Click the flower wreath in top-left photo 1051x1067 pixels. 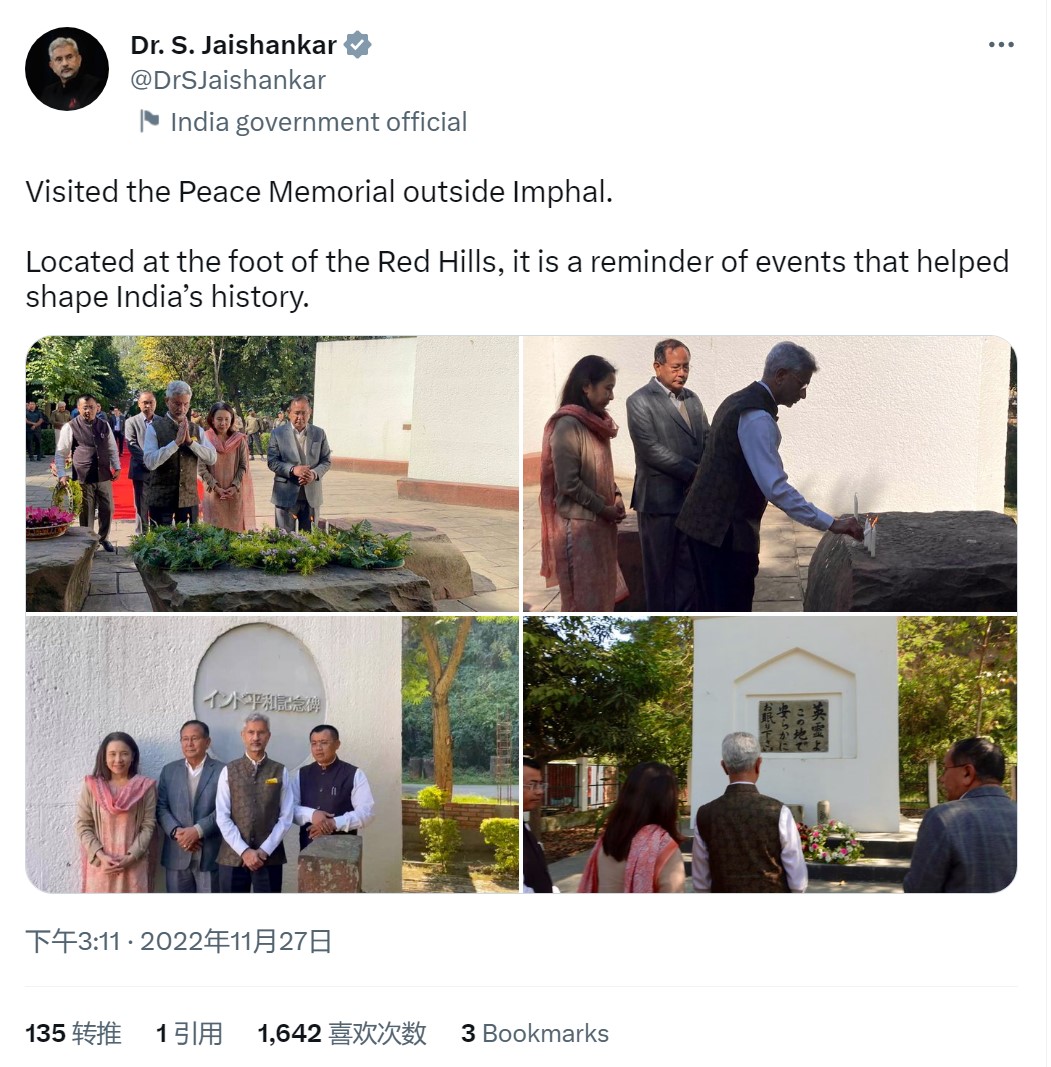point(271,546)
